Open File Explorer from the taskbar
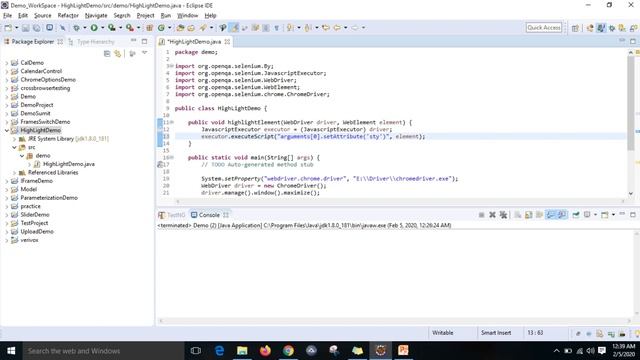 click(242, 351)
